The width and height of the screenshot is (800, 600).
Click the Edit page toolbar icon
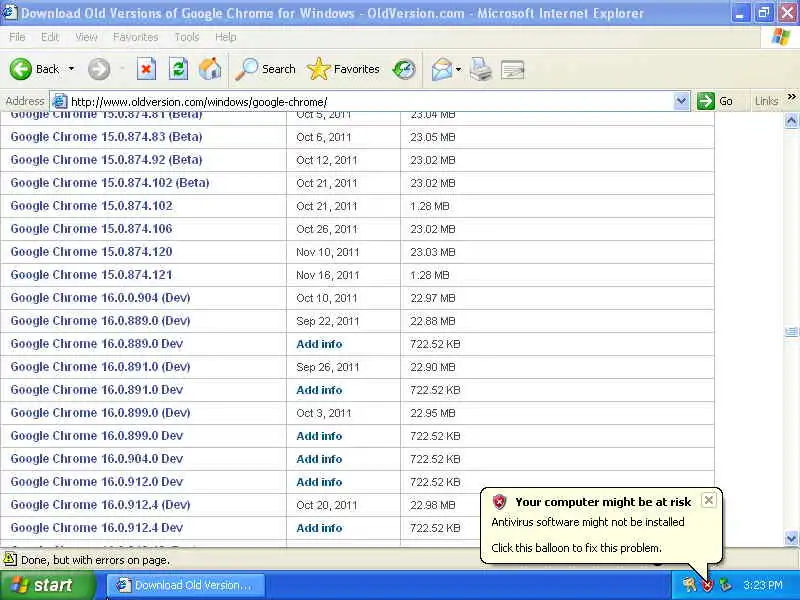[513, 70]
